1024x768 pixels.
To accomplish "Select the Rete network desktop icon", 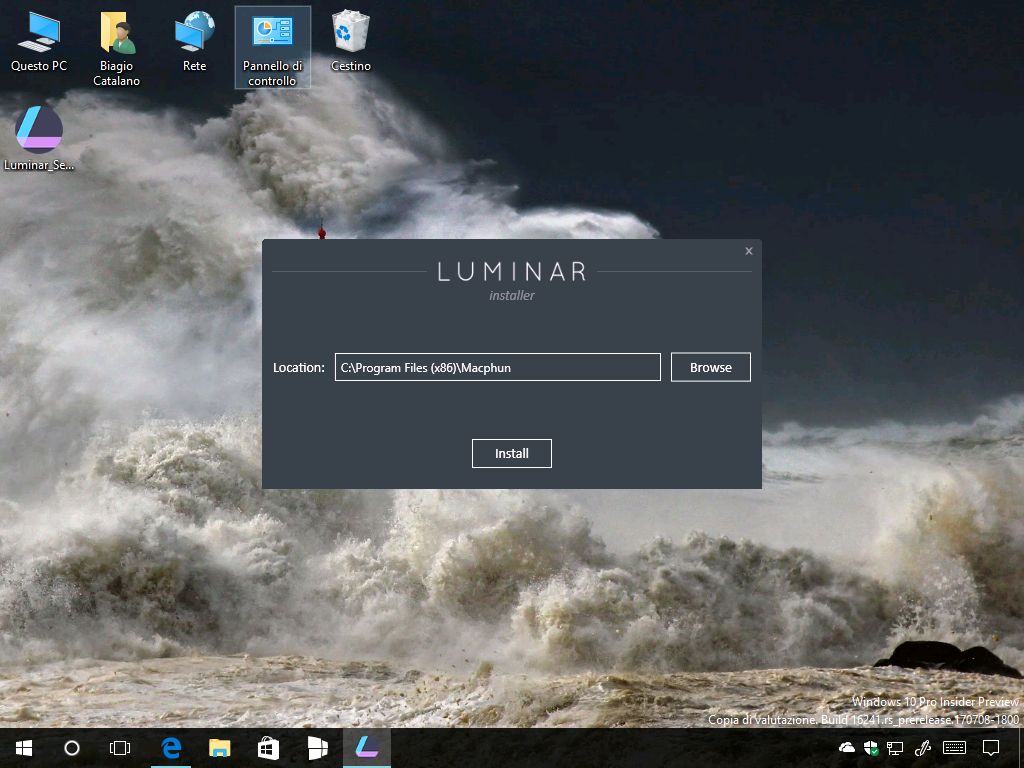I will coord(195,42).
